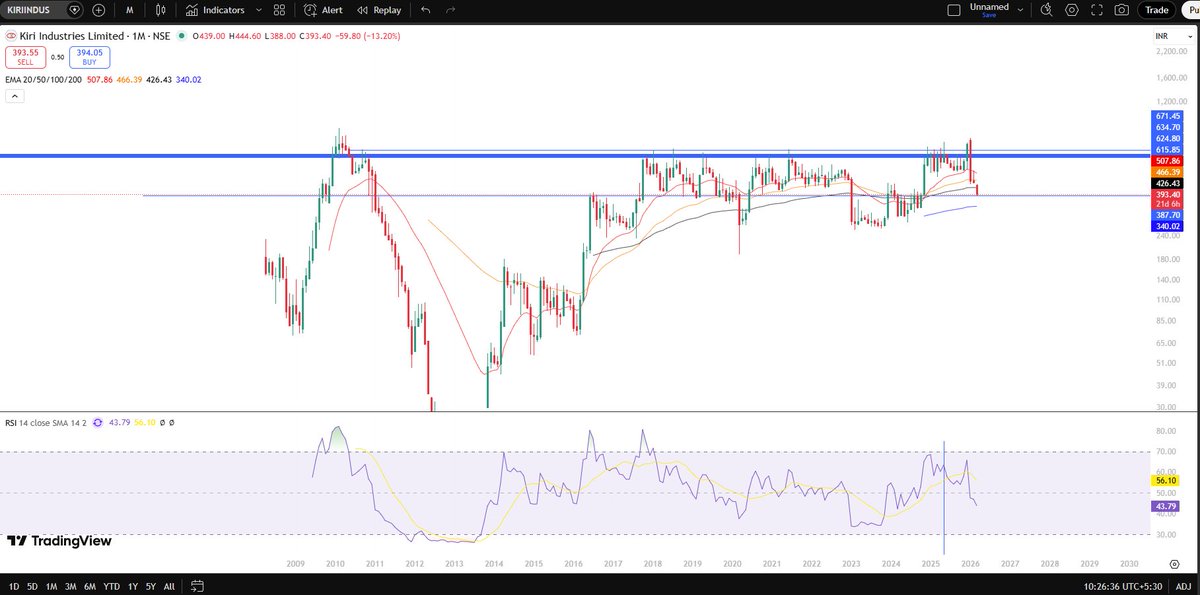Select the chart layout square icon
The height and width of the screenshot is (595, 1200).
pyautogui.click(x=952, y=10)
